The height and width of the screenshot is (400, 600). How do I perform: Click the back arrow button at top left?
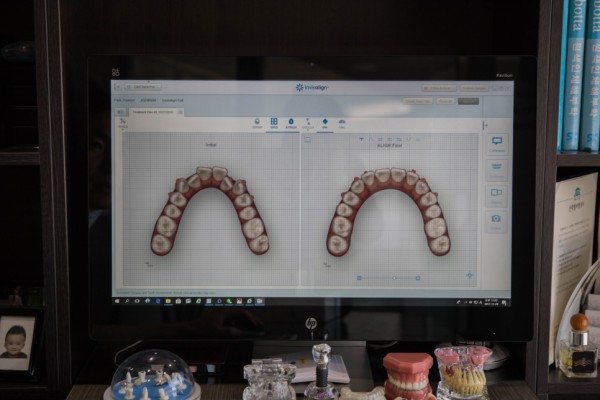pos(118,87)
